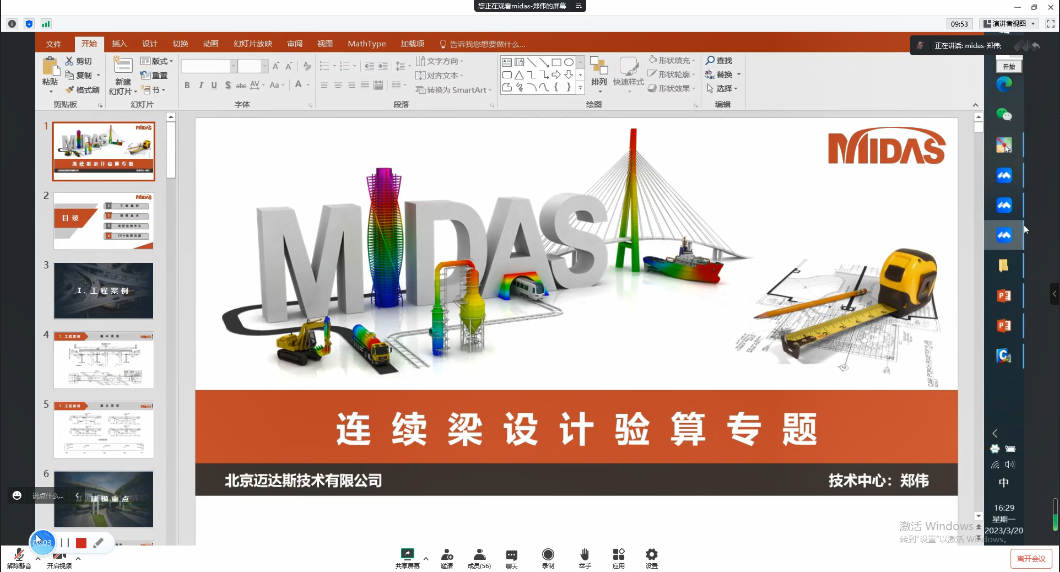The image size is (1060, 572).
Task: Expand the shapes gallery with More arrow
Action: click(580, 88)
